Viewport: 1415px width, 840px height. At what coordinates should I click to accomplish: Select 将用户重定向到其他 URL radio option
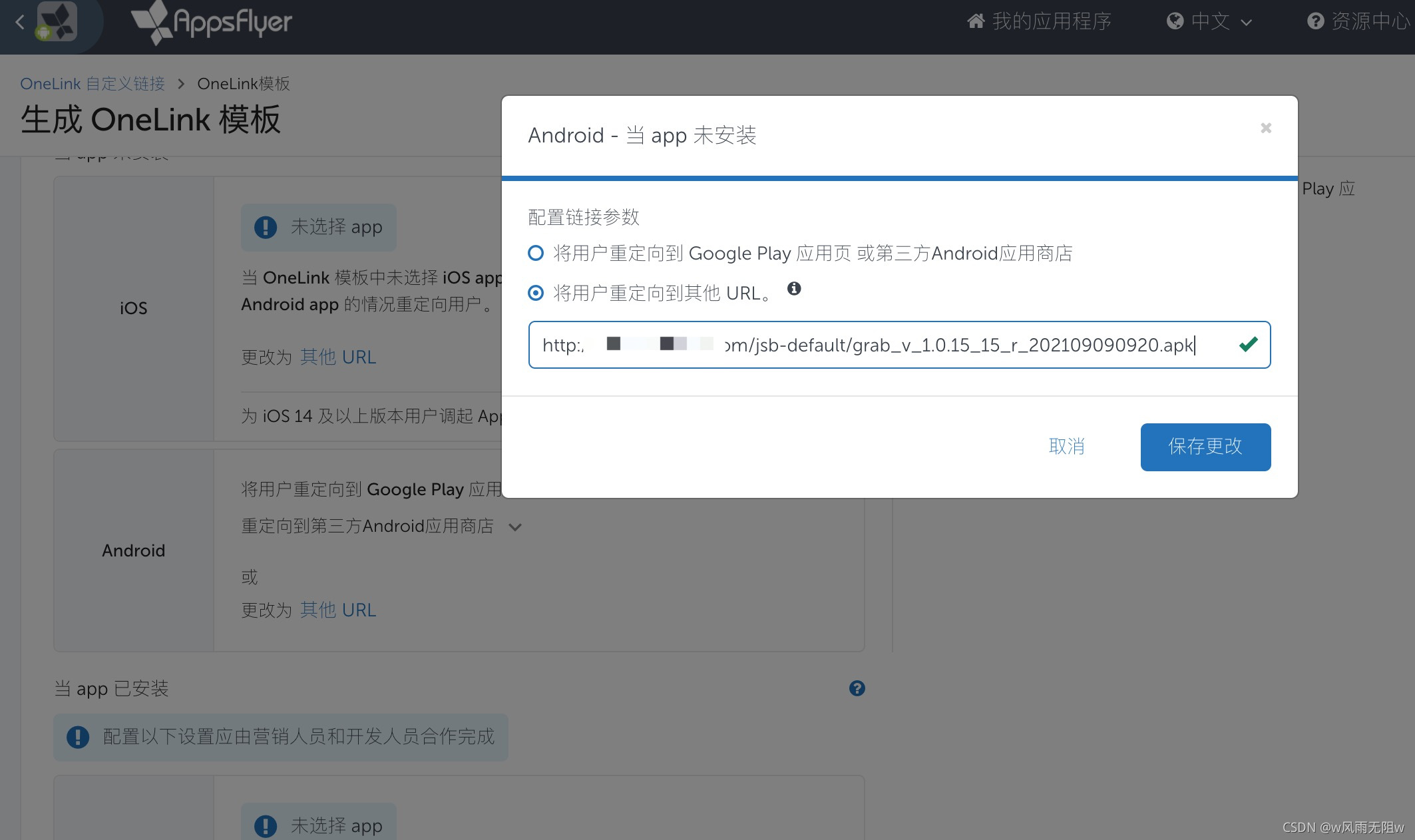coord(536,293)
